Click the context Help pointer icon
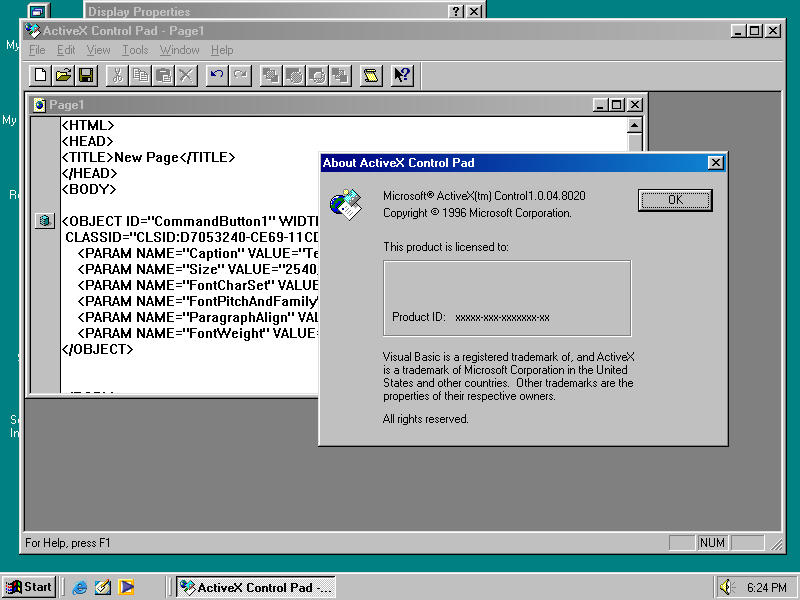Viewport: 800px width, 600px height. pyautogui.click(x=402, y=76)
